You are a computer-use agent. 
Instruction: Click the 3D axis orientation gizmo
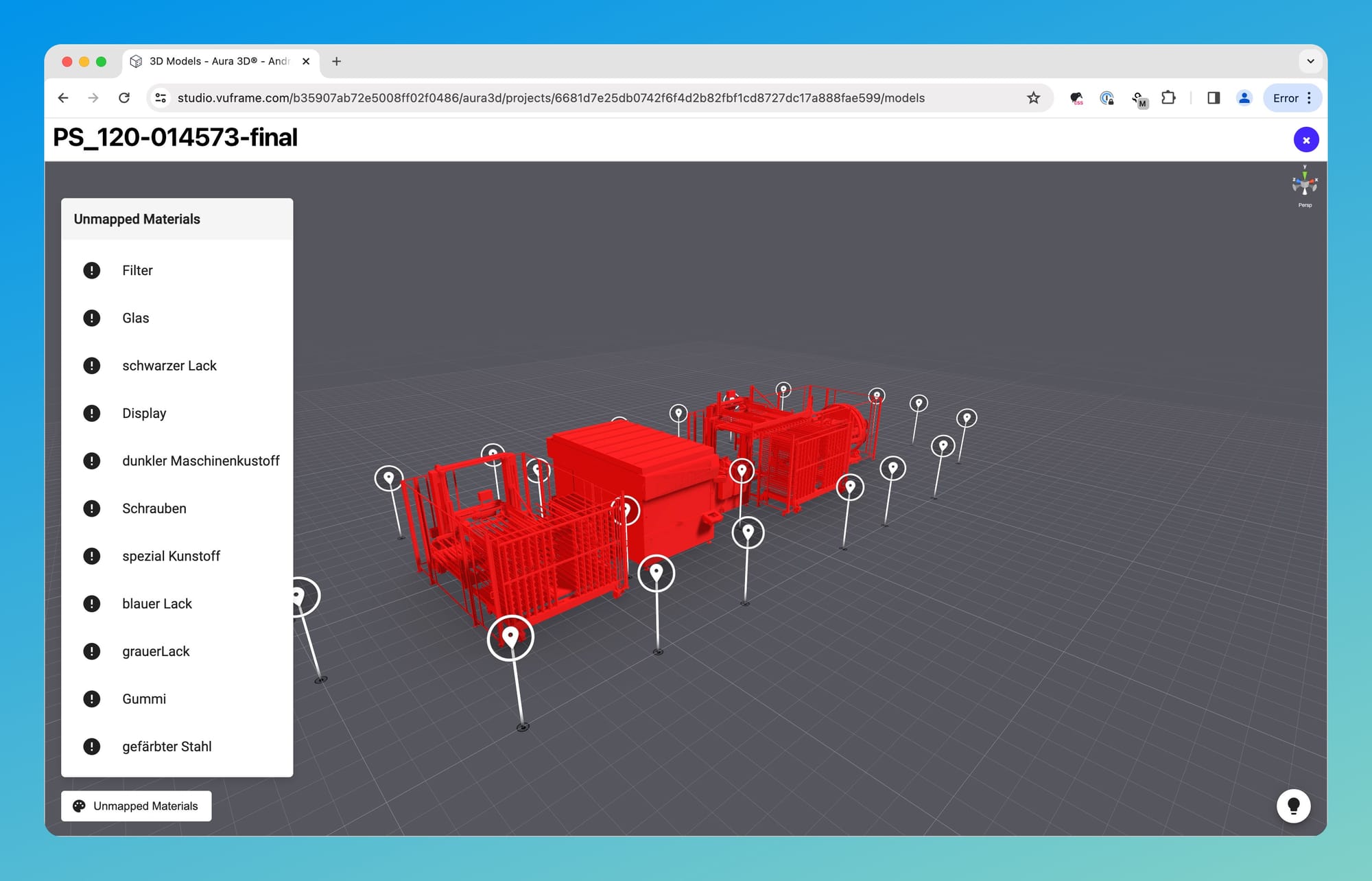point(1305,183)
